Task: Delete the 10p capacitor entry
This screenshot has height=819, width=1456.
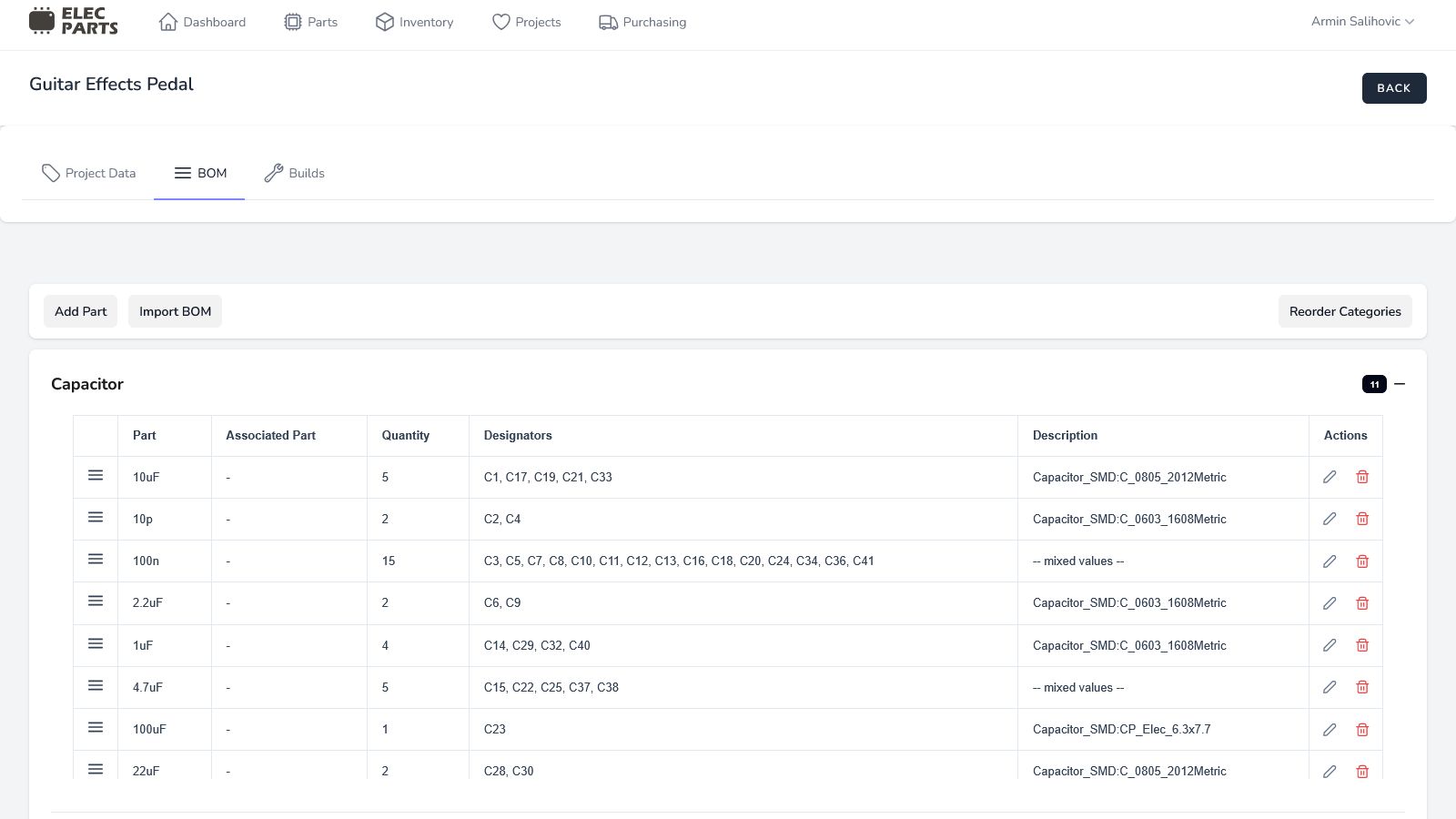Action: coord(1362,519)
